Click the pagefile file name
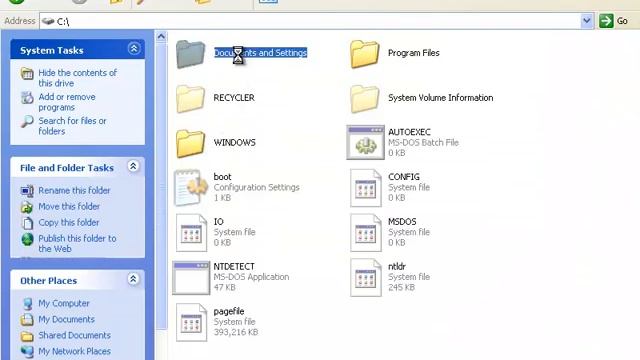 [229, 311]
